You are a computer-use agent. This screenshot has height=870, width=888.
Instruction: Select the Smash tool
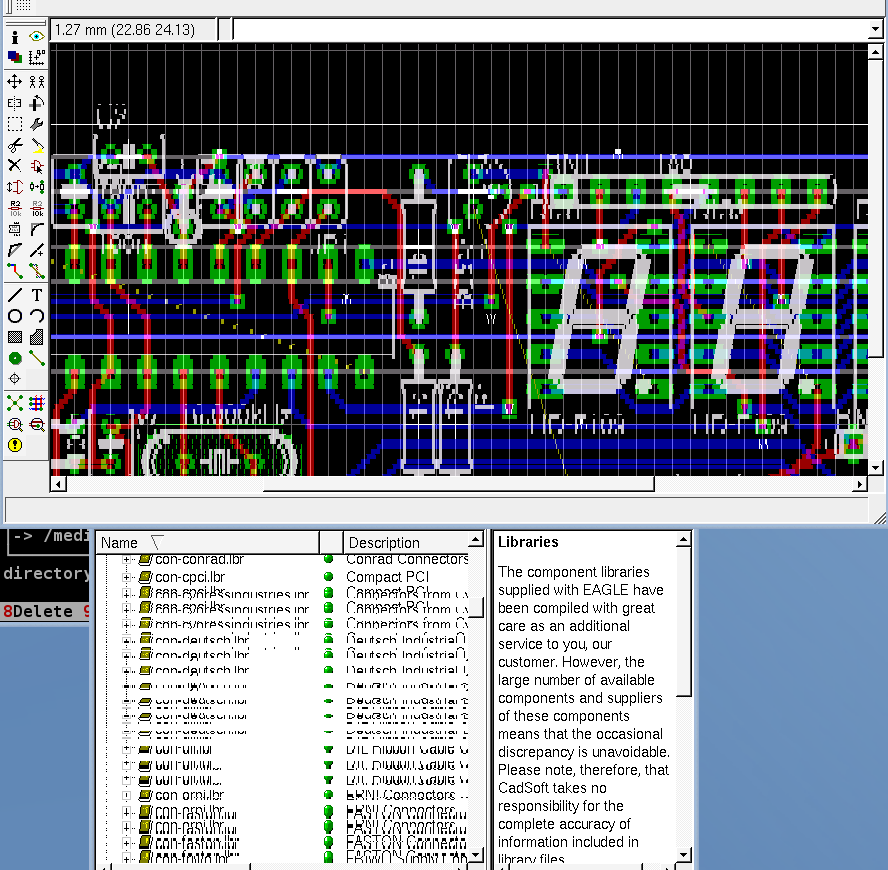point(15,229)
